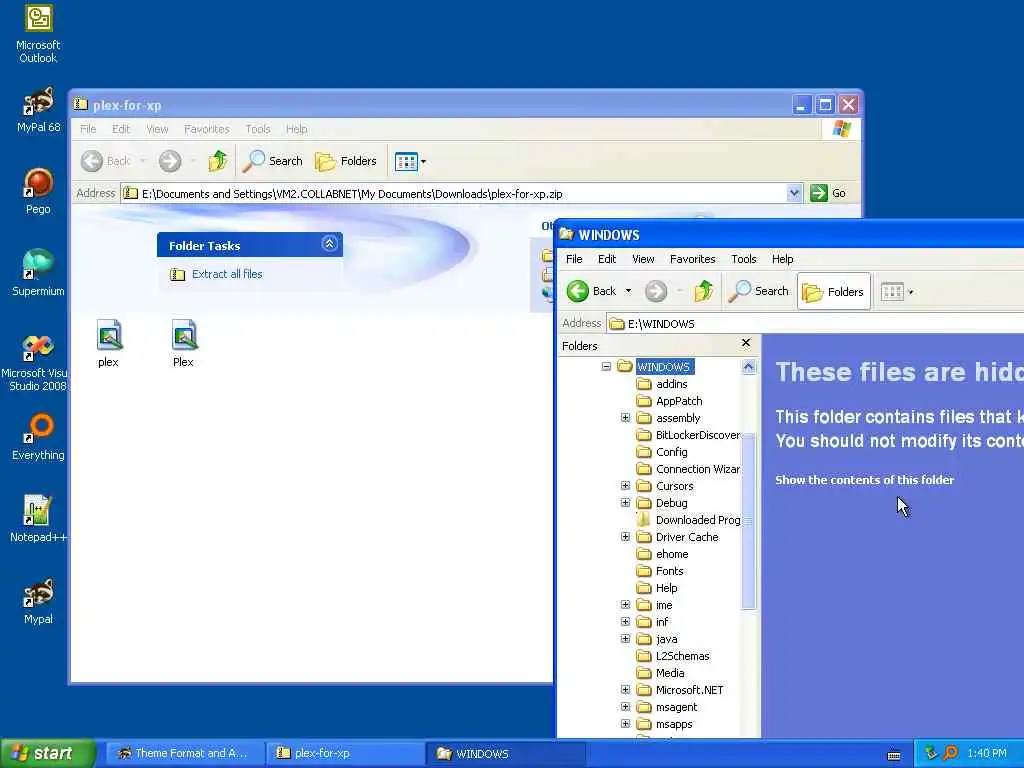Click Go button in plex-for-xp address bar
This screenshot has height=768, width=1024.
pos(828,193)
